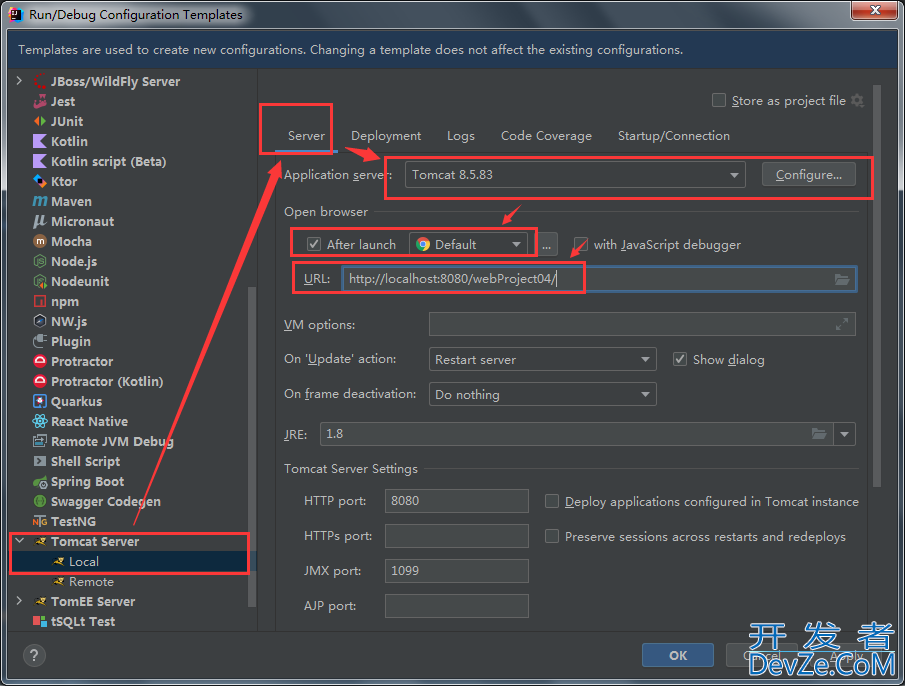This screenshot has height=686, width=905.
Task: Switch to the Code Coverage tab
Action: pos(546,136)
